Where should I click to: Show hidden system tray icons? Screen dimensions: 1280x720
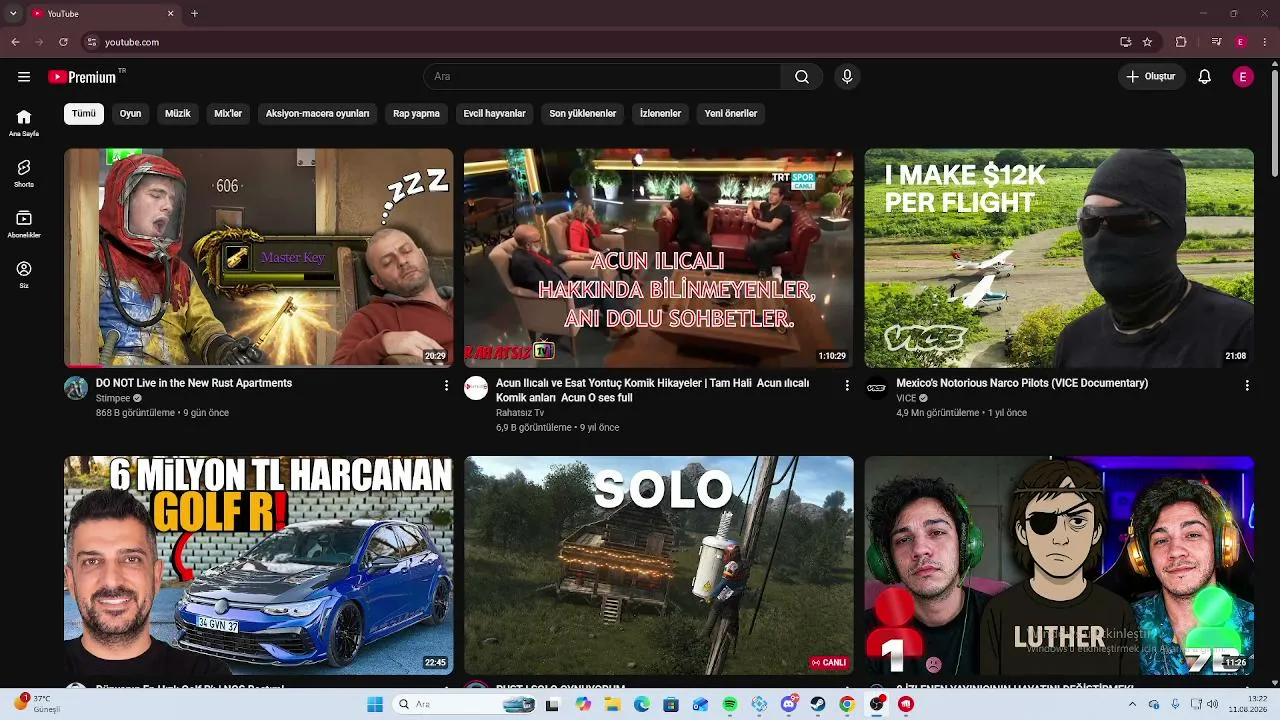[x=1132, y=704]
